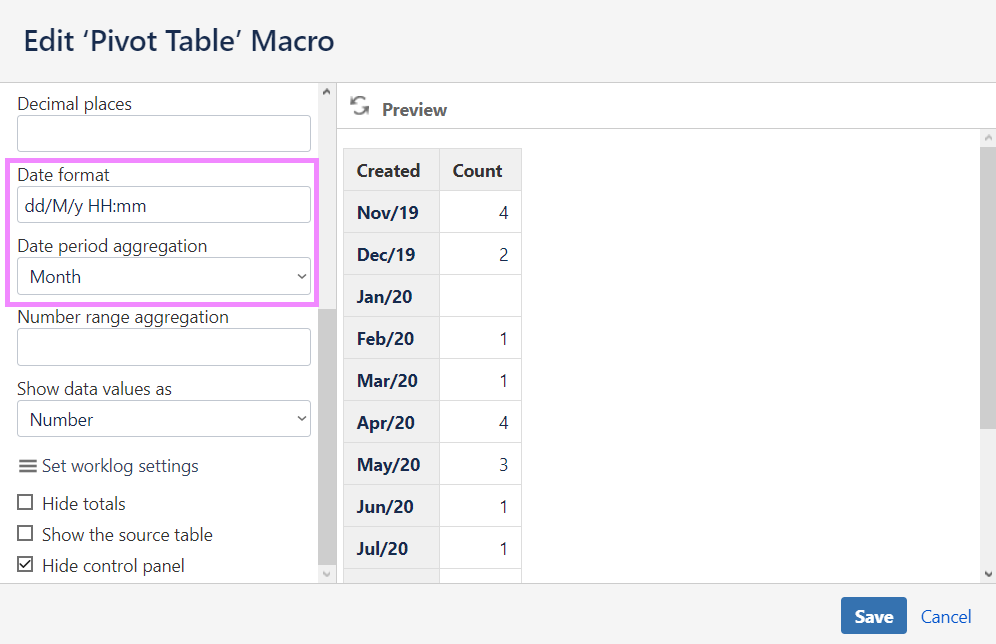Open Date period aggregation dropdown

click(164, 276)
